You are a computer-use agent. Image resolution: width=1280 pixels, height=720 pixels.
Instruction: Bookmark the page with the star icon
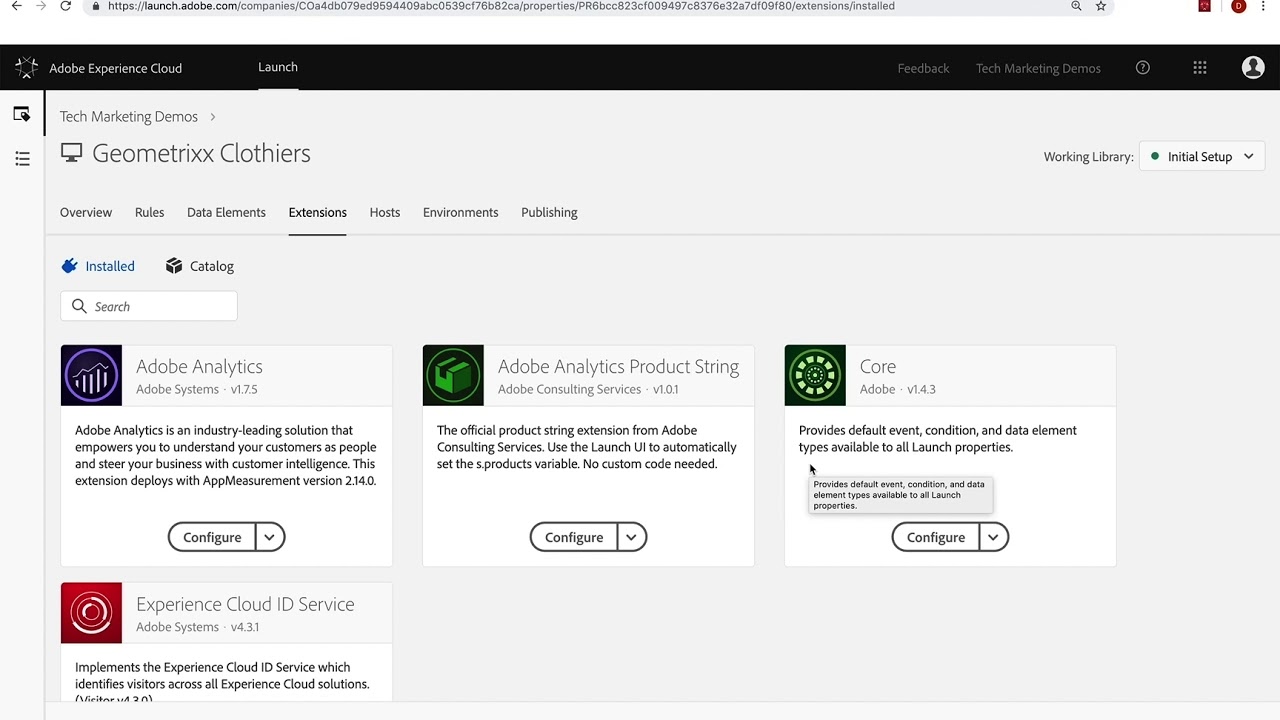point(1101,6)
